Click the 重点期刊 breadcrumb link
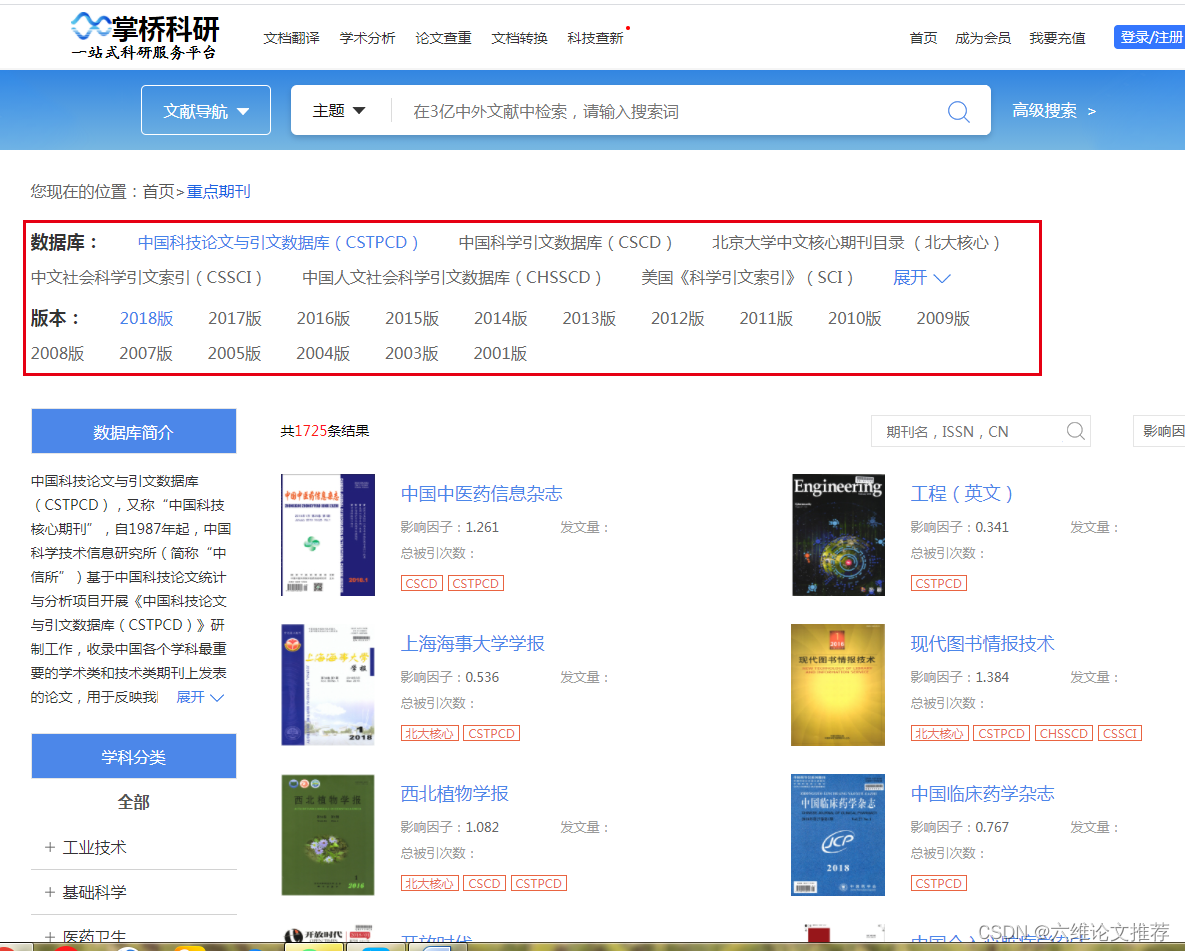This screenshot has height=951, width=1185. click(x=218, y=191)
